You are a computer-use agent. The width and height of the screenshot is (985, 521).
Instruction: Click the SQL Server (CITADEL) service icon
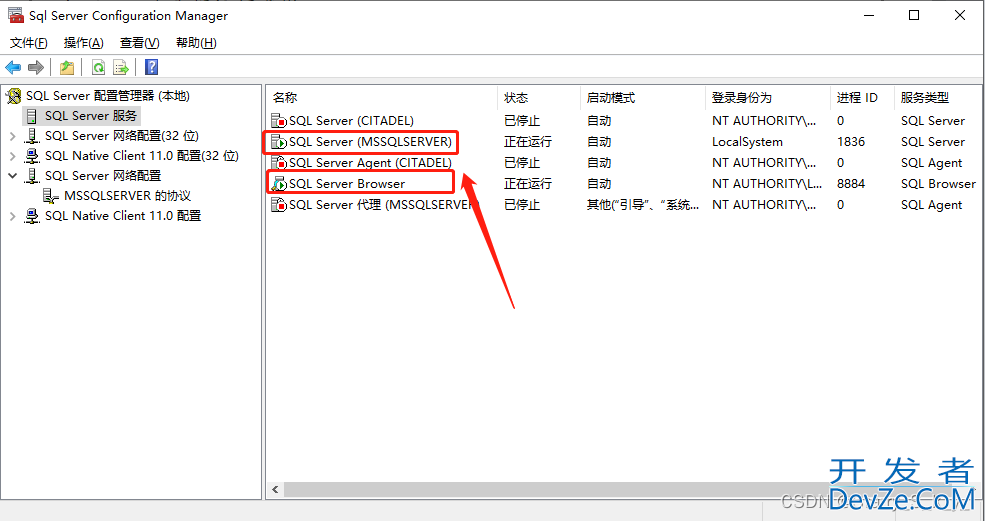tap(279, 121)
